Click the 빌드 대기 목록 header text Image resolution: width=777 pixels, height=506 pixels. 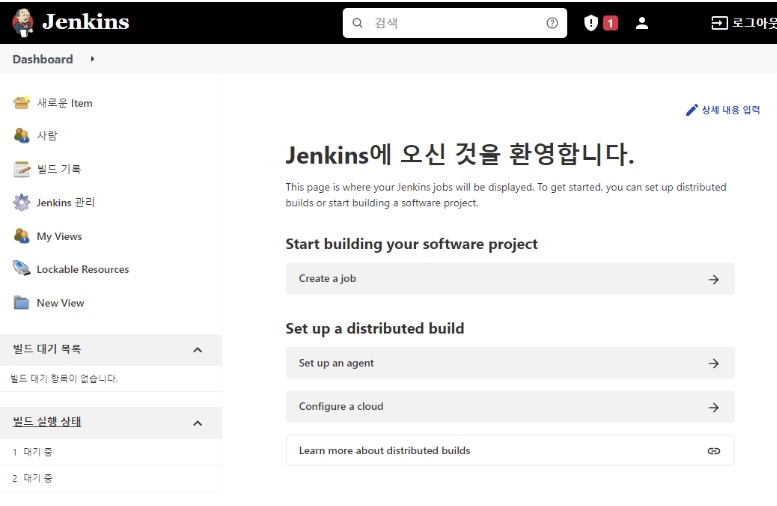[47, 349]
